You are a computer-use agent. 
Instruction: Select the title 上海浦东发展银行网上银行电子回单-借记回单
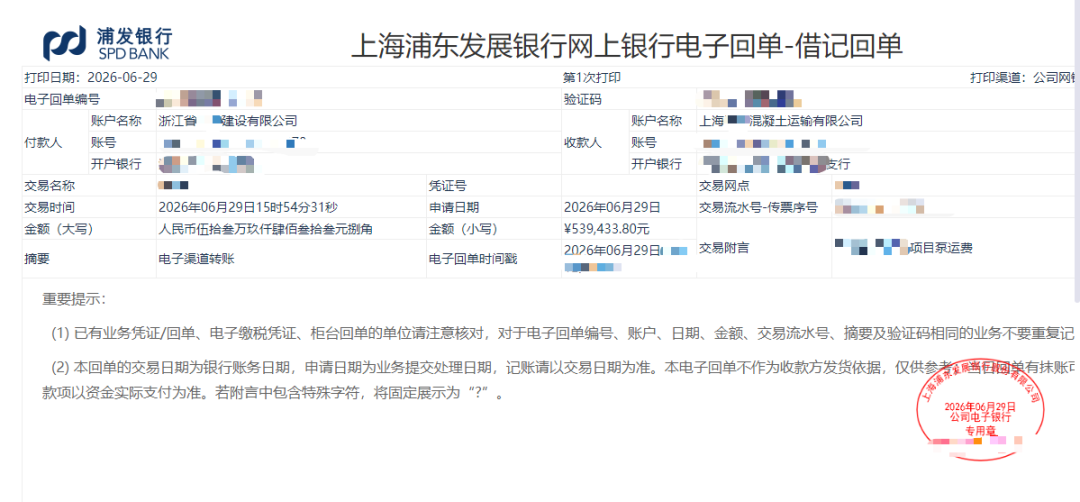coord(626,45)
